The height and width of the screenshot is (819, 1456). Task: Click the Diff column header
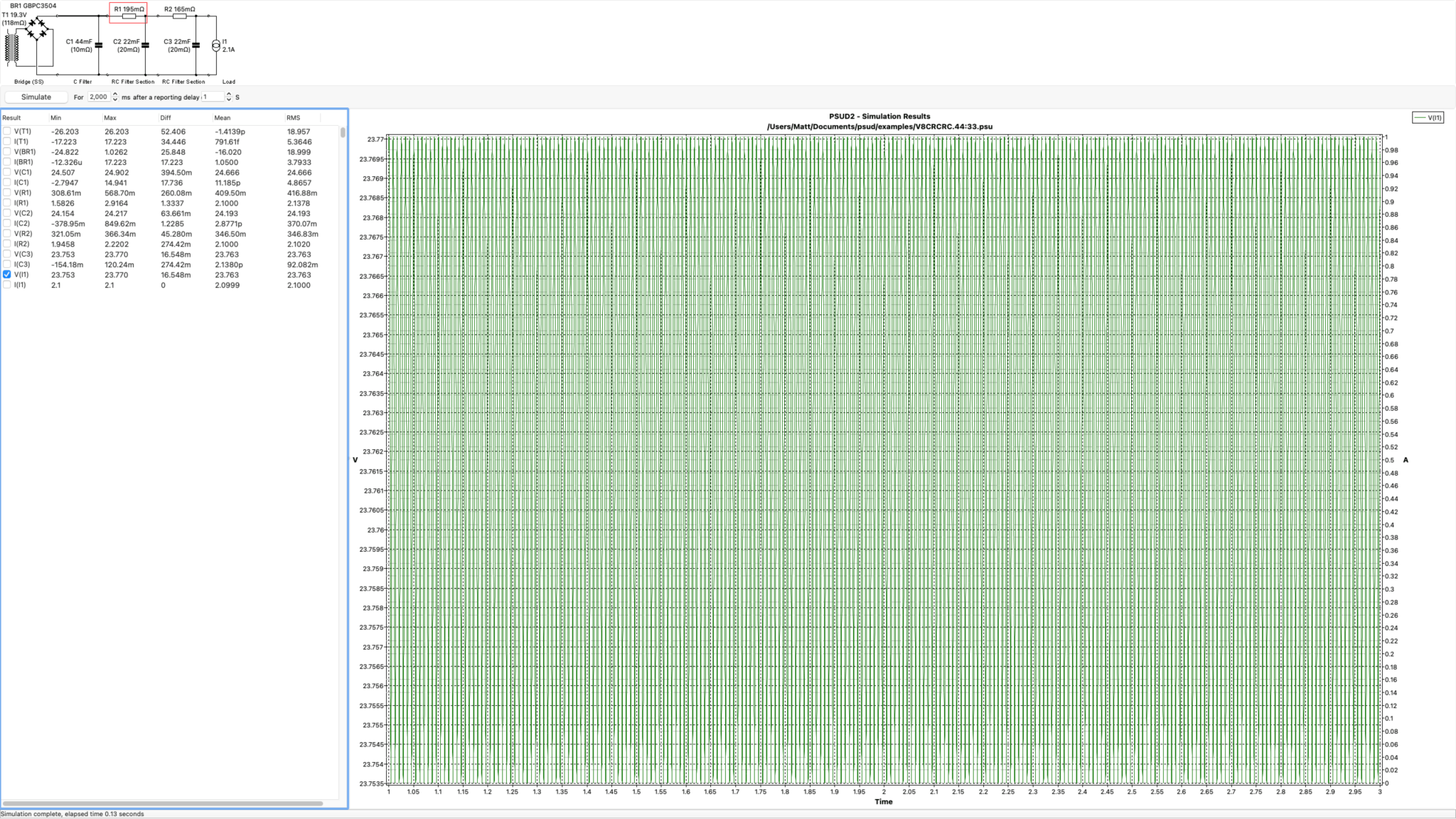(x=185, y=118)
